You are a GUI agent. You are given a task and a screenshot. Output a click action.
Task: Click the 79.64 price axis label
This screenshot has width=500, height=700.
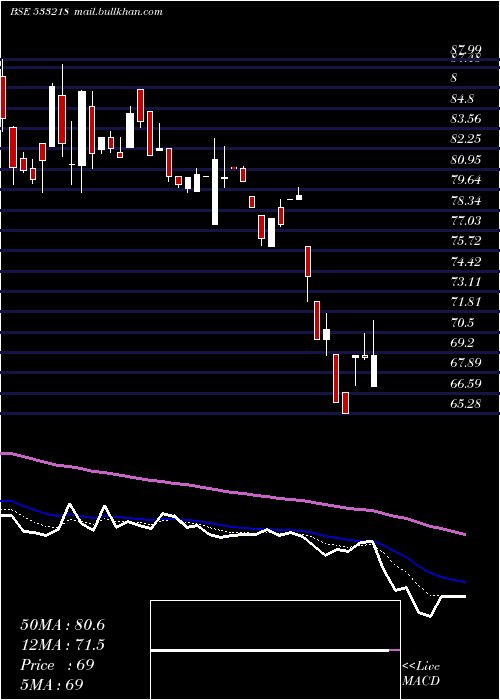(x=466, y=180)
